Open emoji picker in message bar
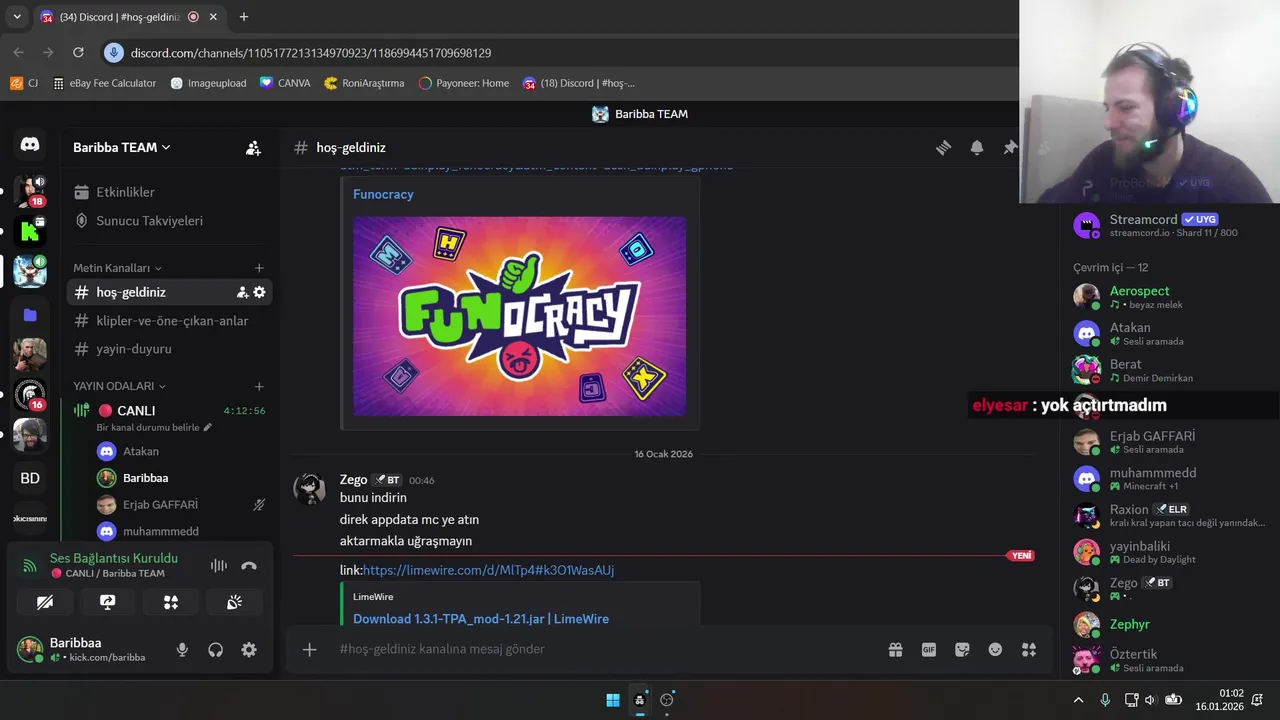 pyautogui.click(x=995, y=650)
